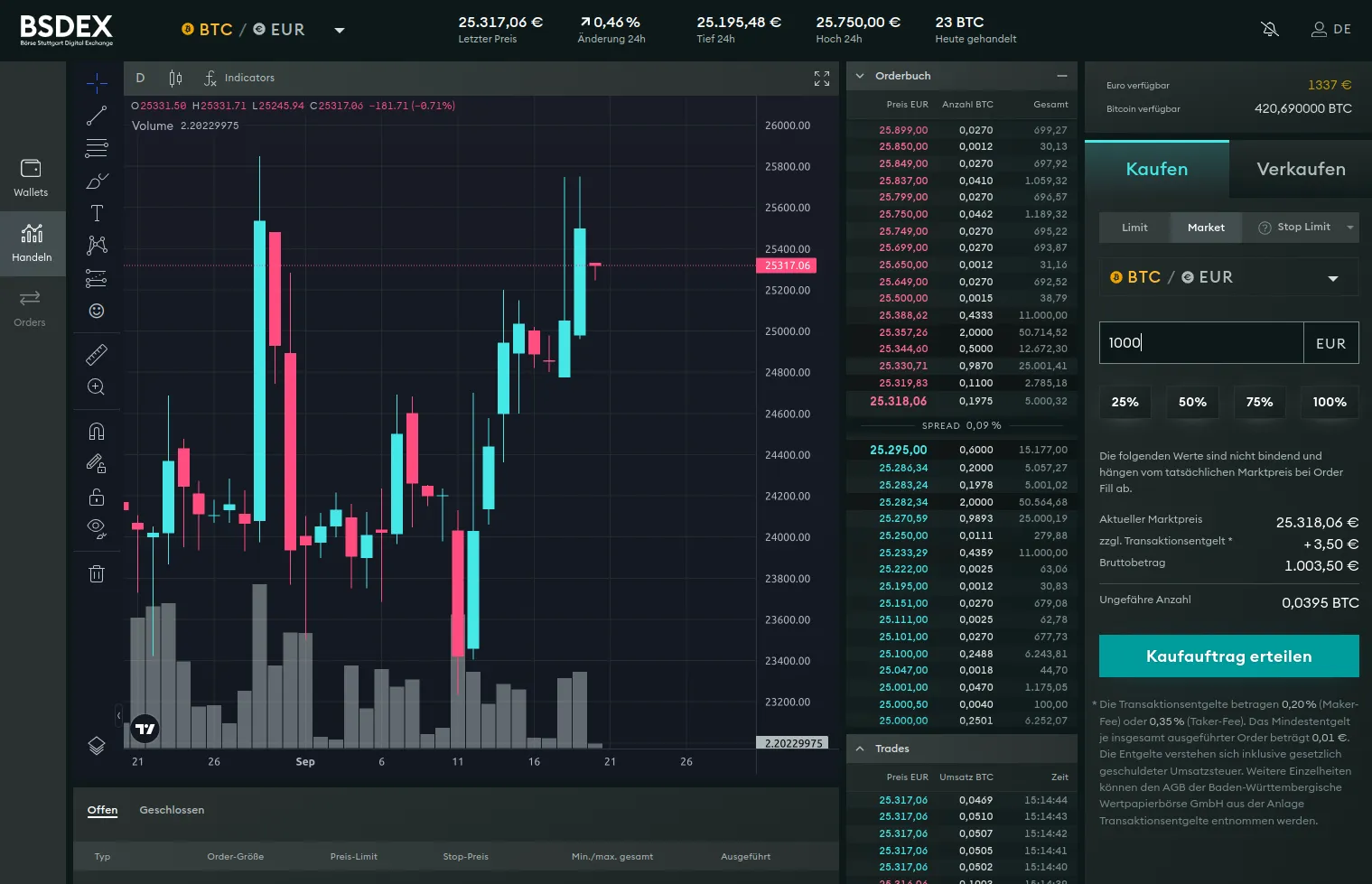Open the Stop Limit dropdown arrow
This screenshot has height=884, width=1372.
coord(1349,227)
